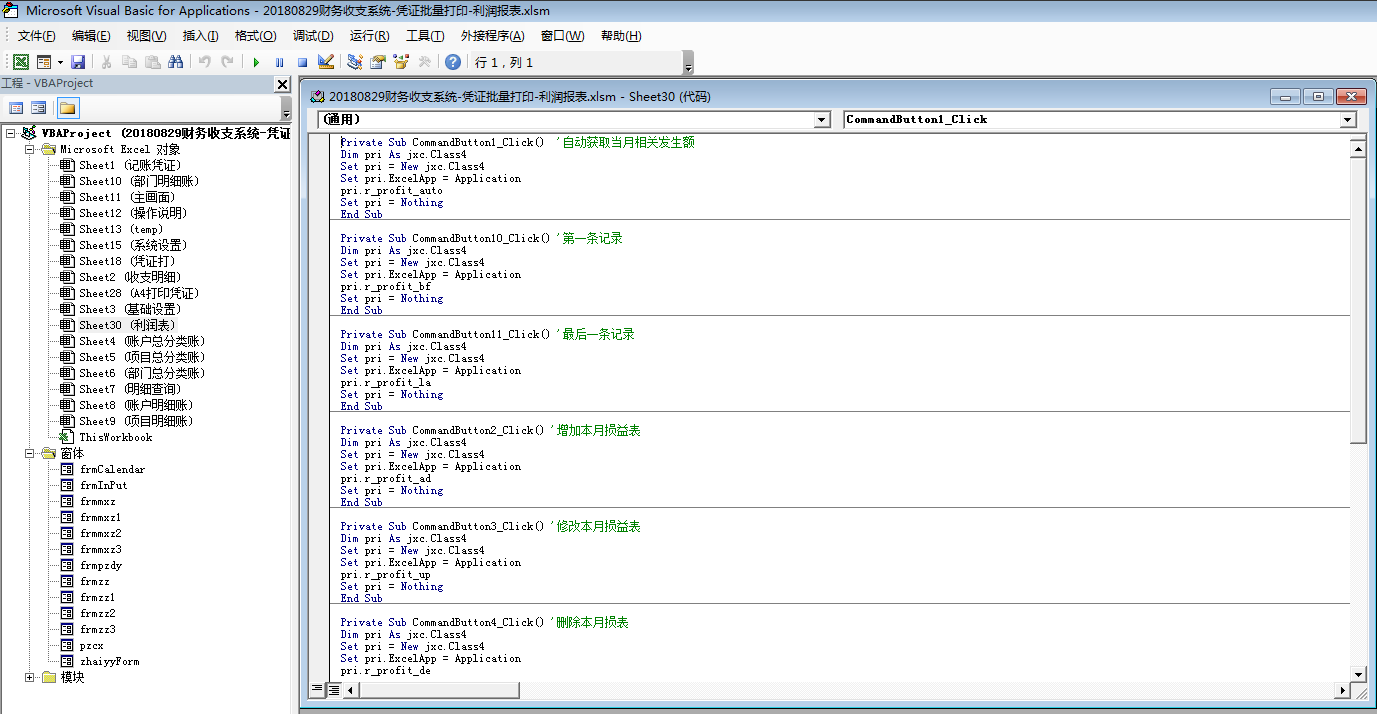Open Find with the binoculars icon
The image size is (1377, 714).
point(175,62)
